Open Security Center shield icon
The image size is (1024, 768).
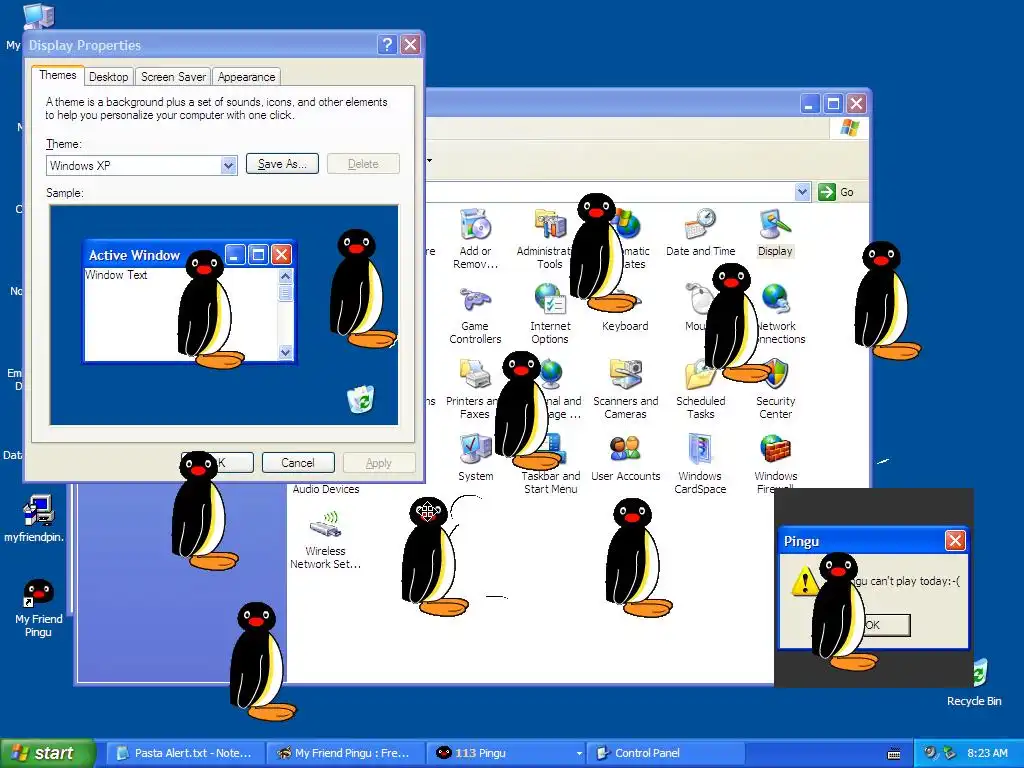(x=775, y=374)
